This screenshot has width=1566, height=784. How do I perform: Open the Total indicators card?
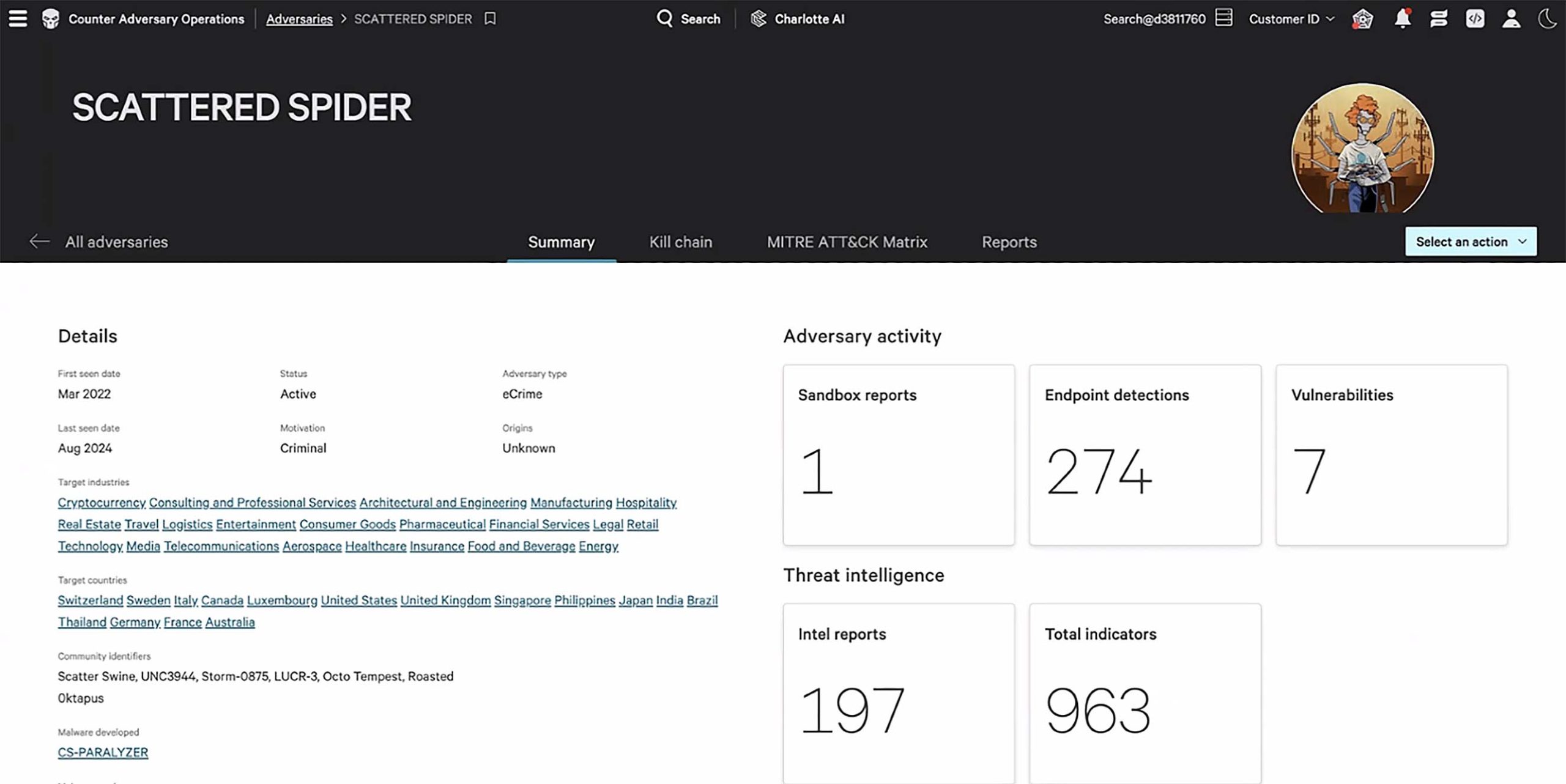tap(1145, 693)
